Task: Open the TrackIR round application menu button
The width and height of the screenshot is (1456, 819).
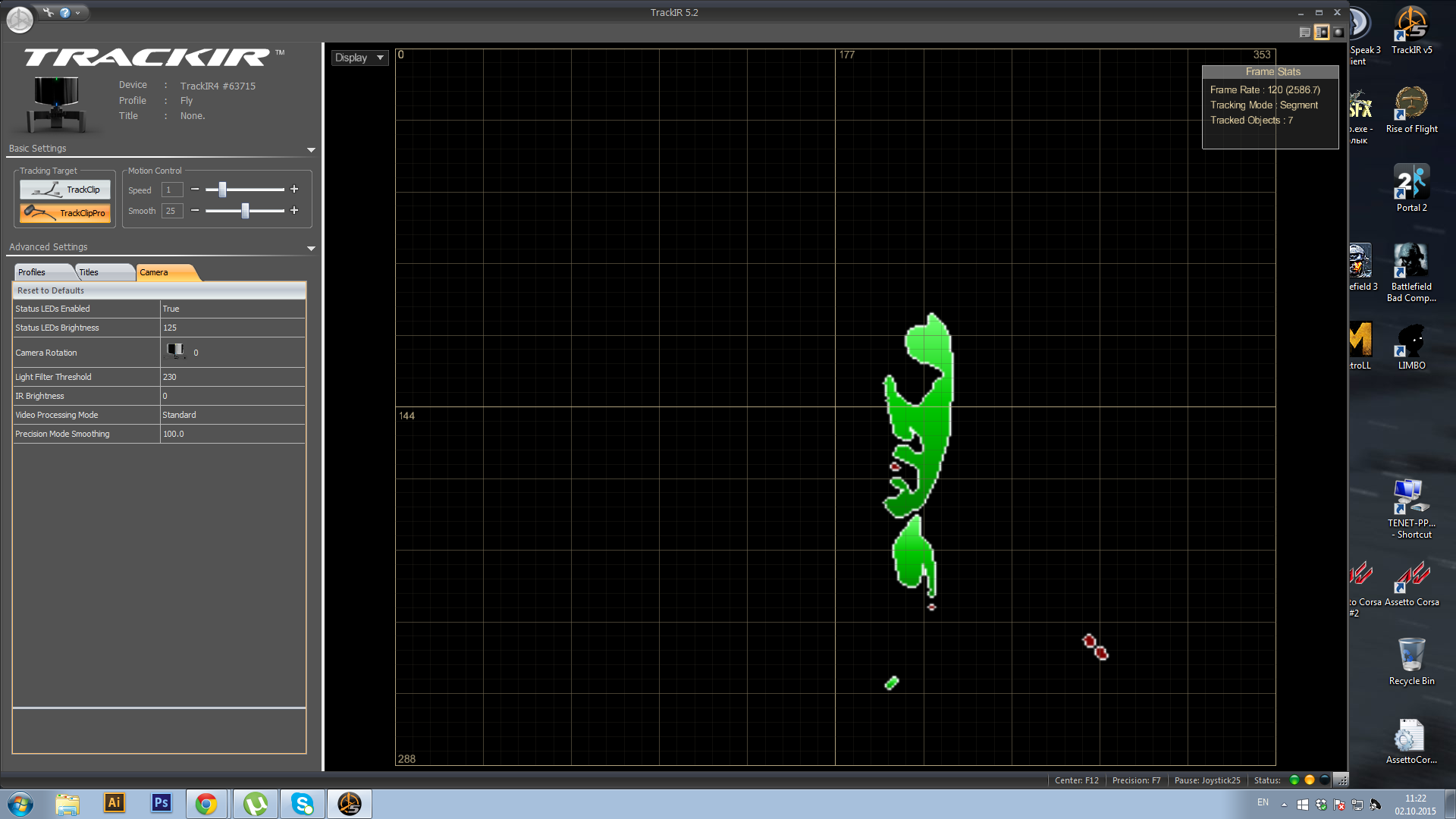Action: tap(20, 20)
